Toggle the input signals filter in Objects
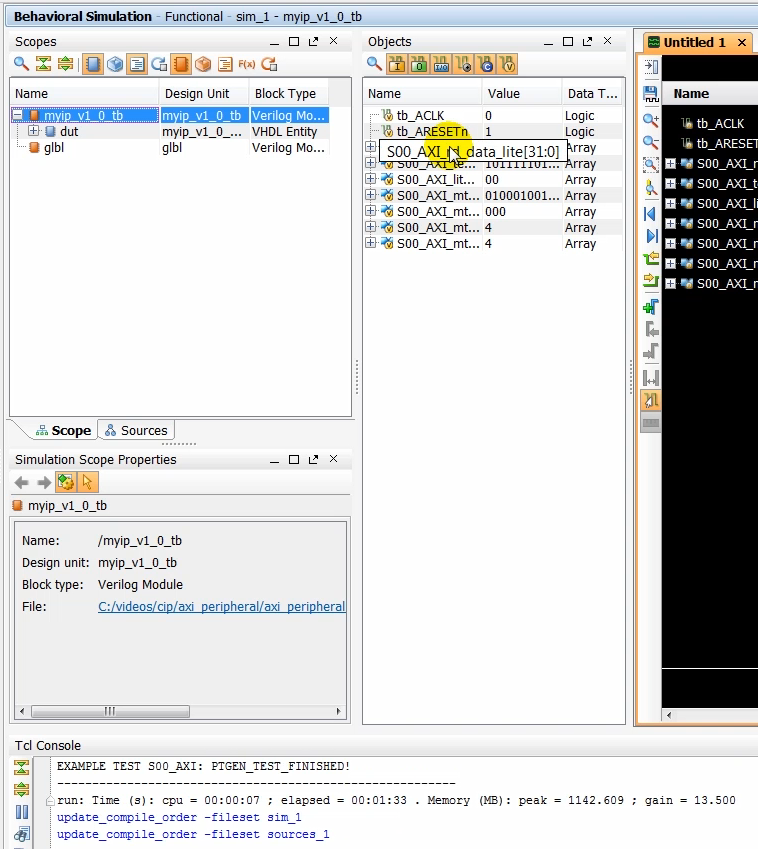The image size is (758, 849). pos(396,64)
